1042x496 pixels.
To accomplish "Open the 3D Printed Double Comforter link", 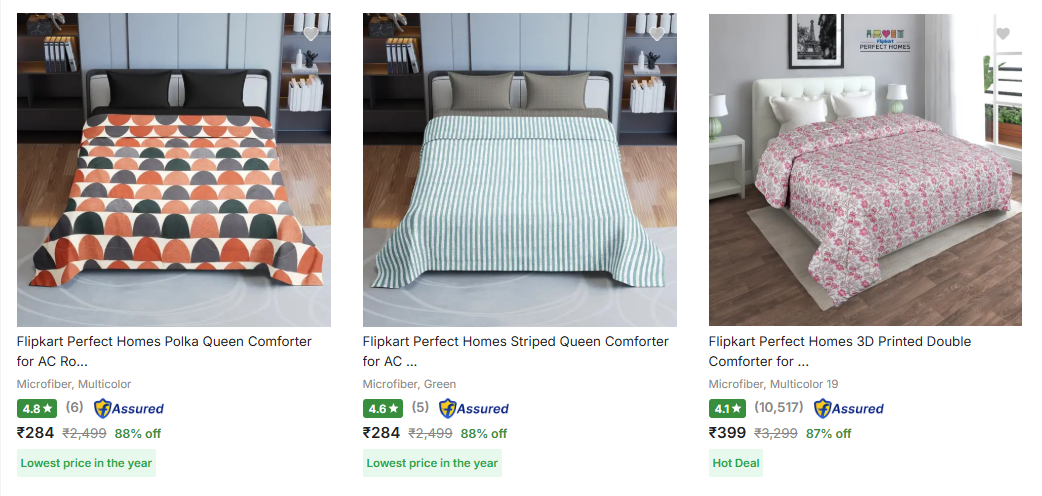I will 840,351.
